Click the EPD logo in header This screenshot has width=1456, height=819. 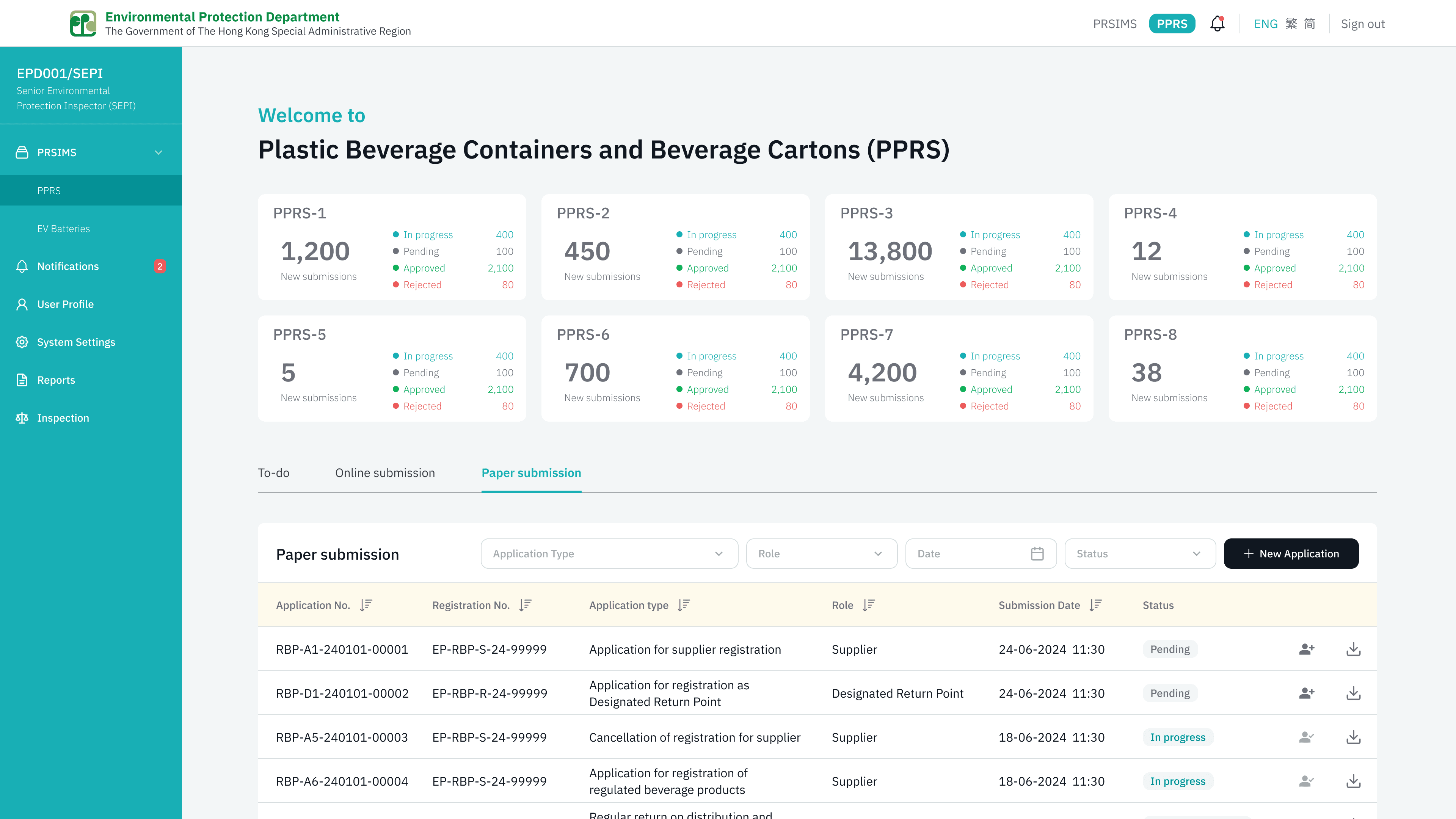pos(83,24)
